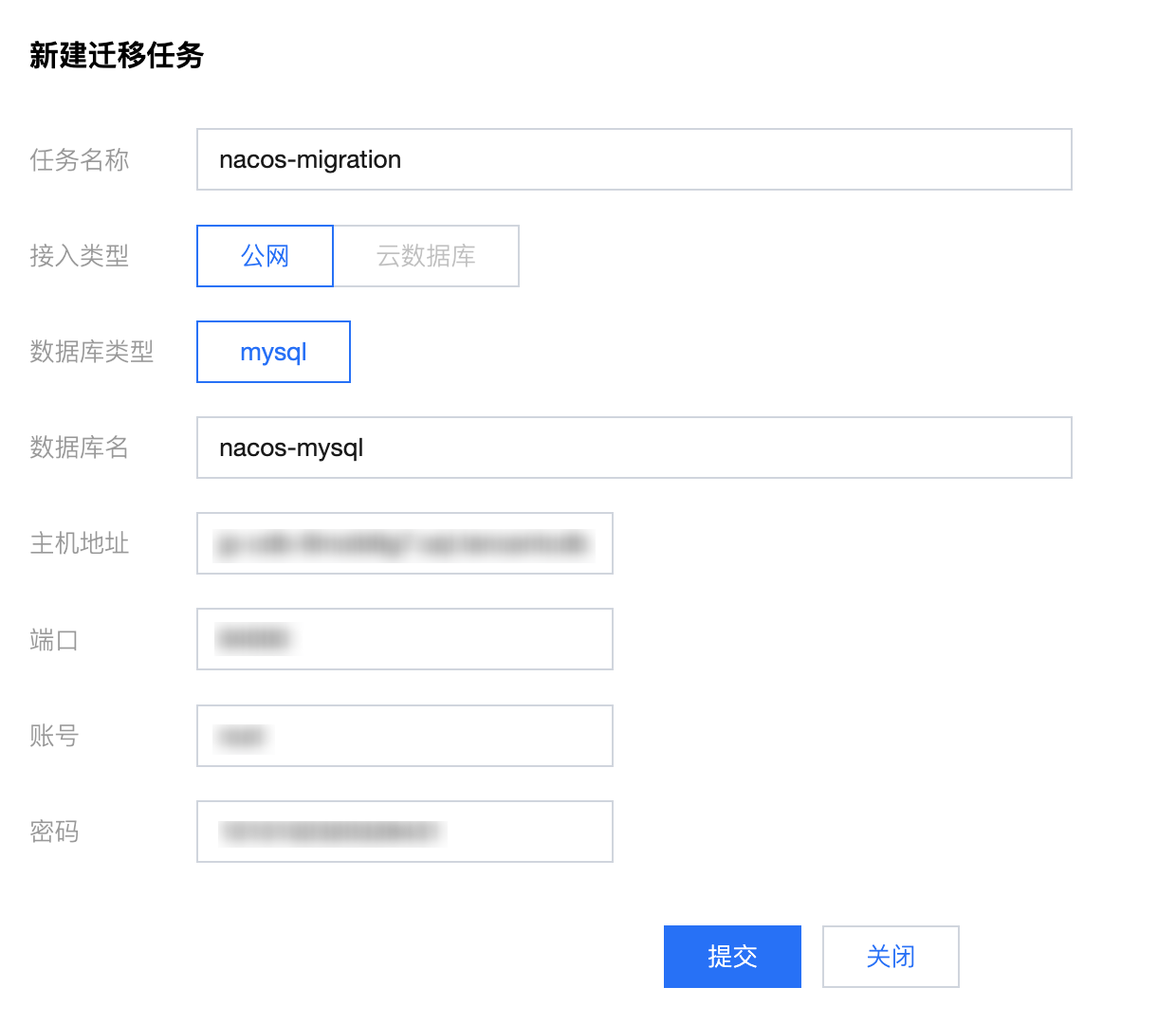Viewport: 1176px width, 1024px height.
Task: Focus the 端口 port input box
Action: pyautogui.click(x=405, y=639)
